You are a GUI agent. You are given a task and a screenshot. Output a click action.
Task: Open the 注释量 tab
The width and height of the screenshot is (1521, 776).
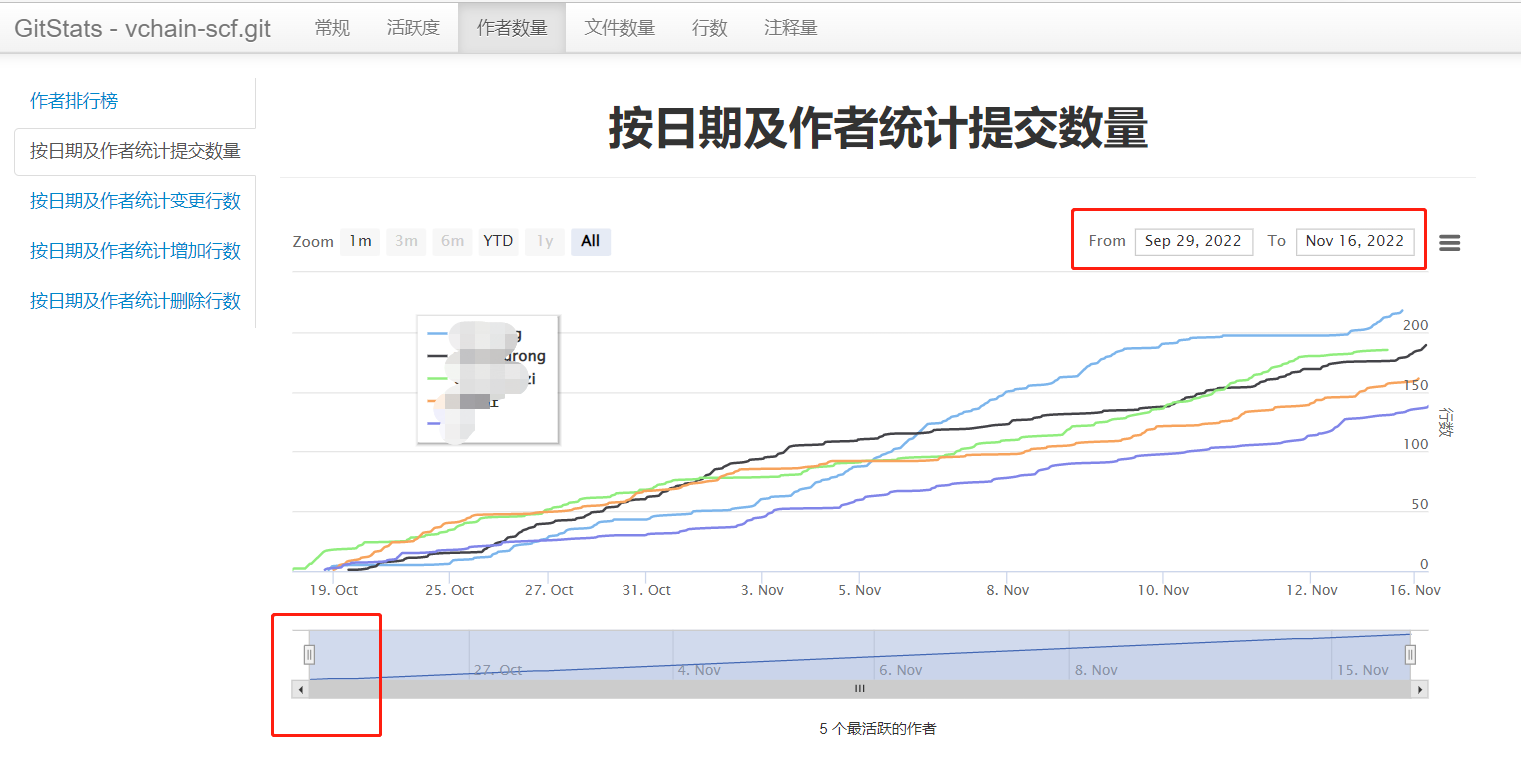tap(791, 28)
